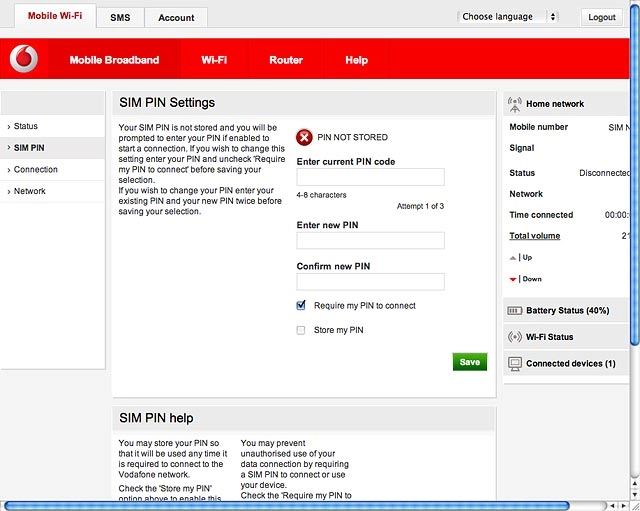Screen dimensions: 640x511
Task: Expand the Battery Status (40%) panel
Action: (566, 311)
